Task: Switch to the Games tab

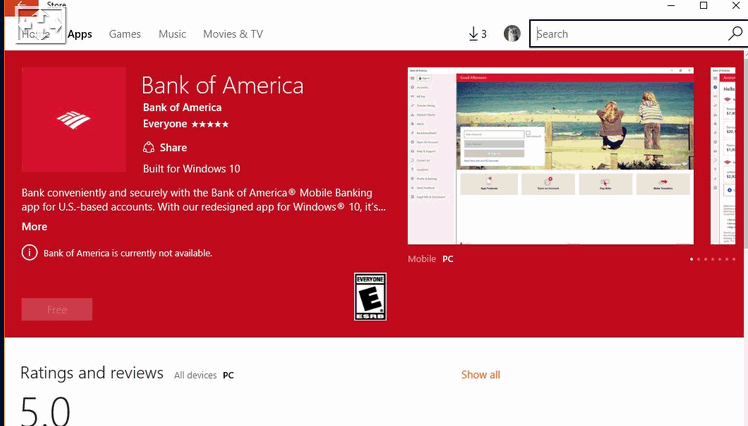Action: tap(125, 34)
